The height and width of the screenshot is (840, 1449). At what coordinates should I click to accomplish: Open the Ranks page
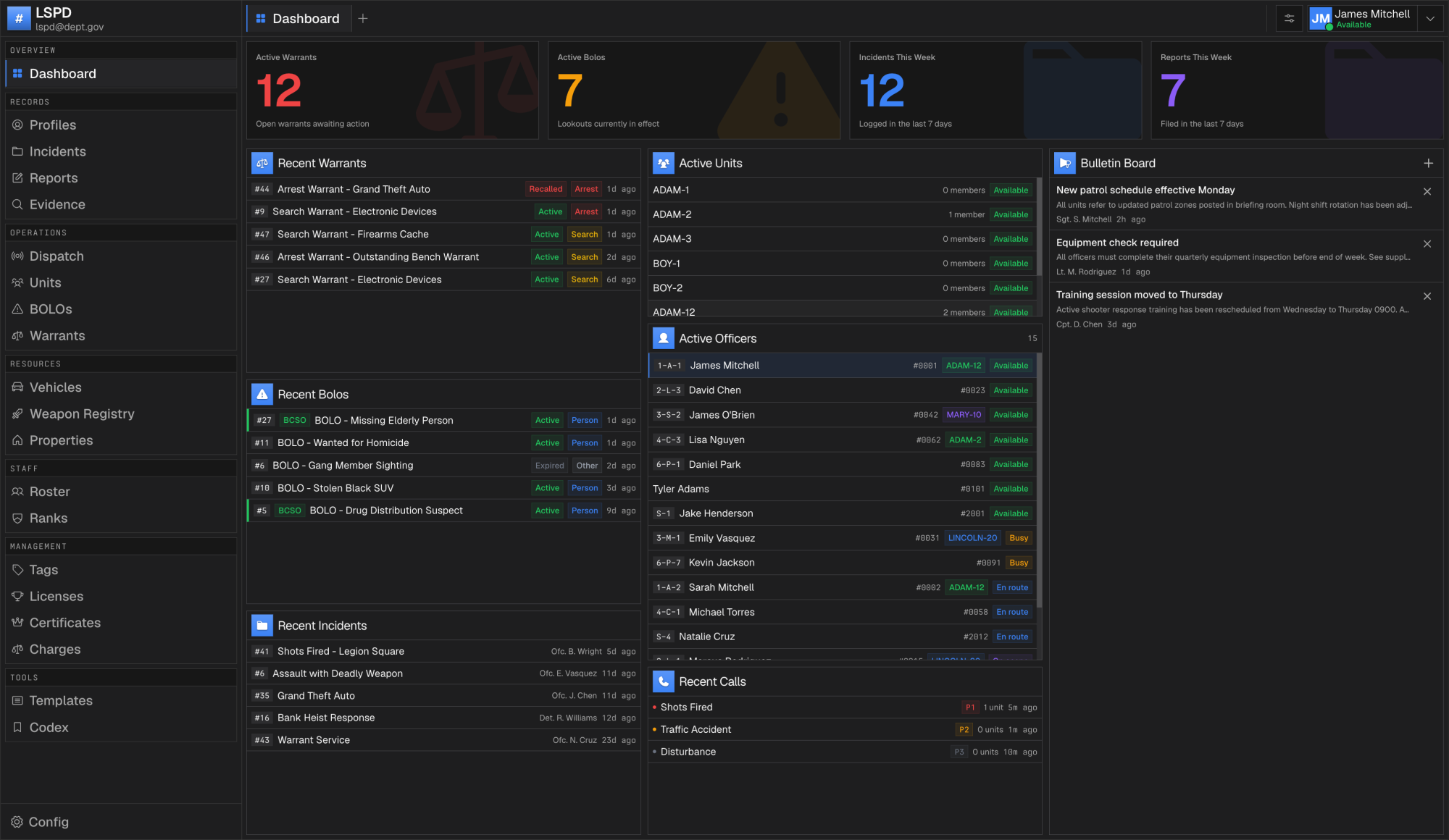[x=121, y=518]
